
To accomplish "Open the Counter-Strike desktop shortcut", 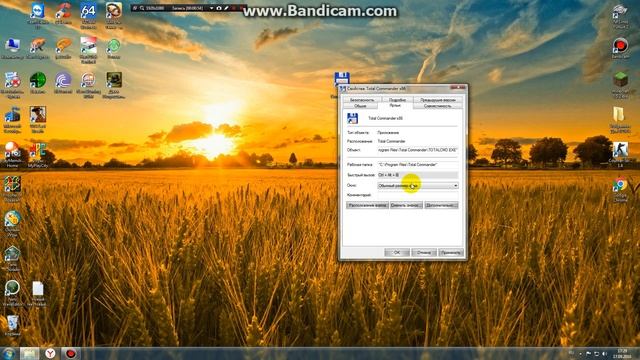I will (x=620, y=150).
